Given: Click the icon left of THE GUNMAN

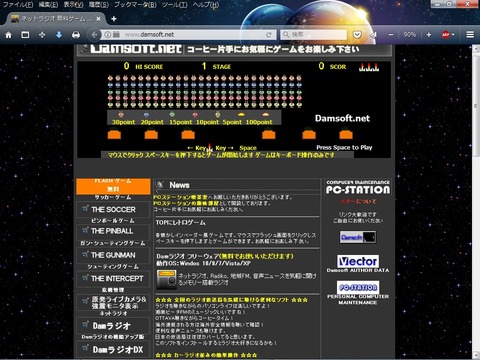Looking at the screenshot, I should point(85,254).
